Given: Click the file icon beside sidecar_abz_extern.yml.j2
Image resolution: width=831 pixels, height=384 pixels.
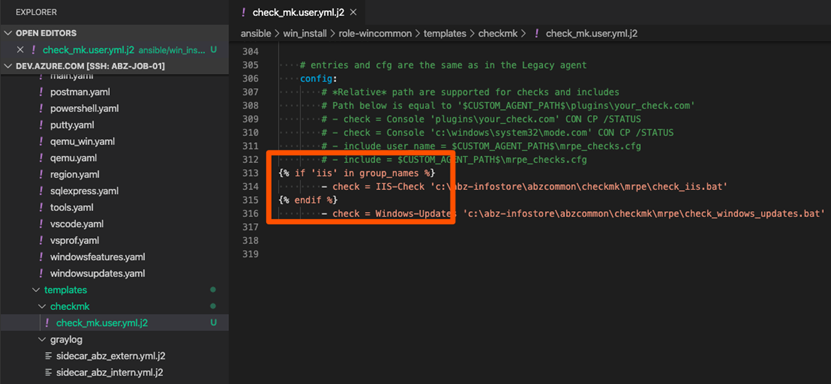Looking at the screenshot, I should (47, 356).
